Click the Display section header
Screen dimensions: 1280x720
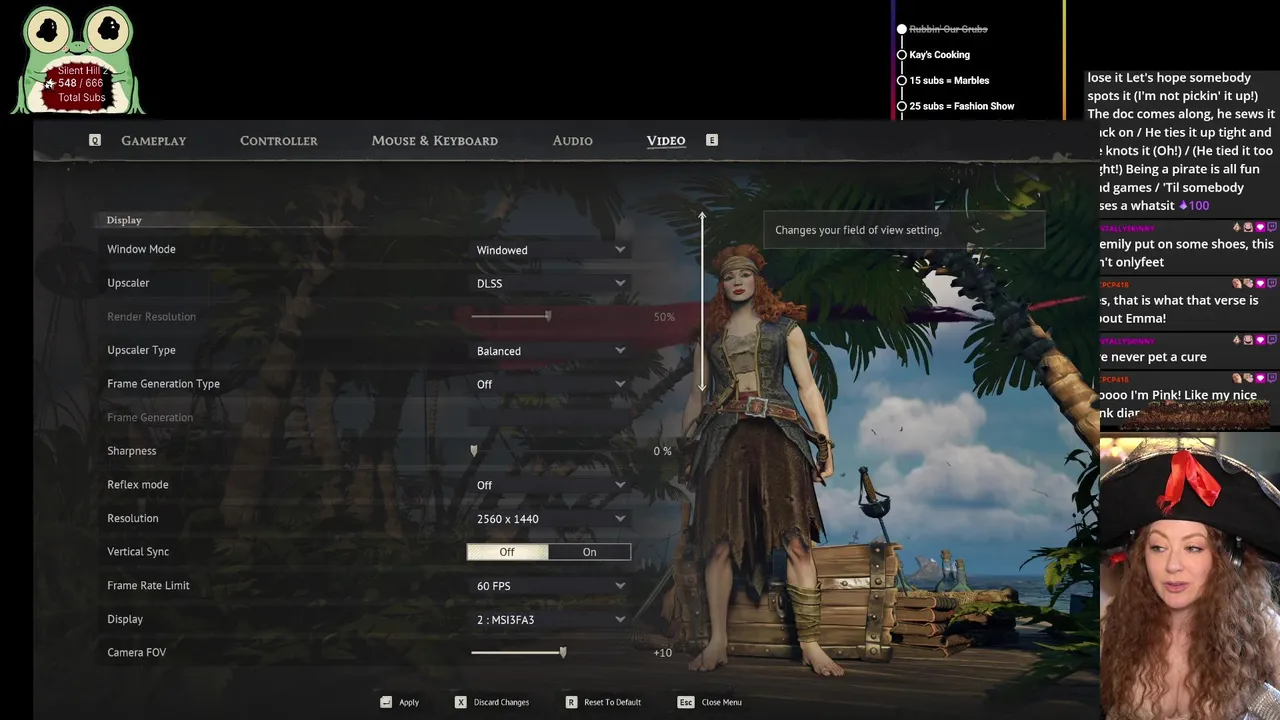coord(124,220)
